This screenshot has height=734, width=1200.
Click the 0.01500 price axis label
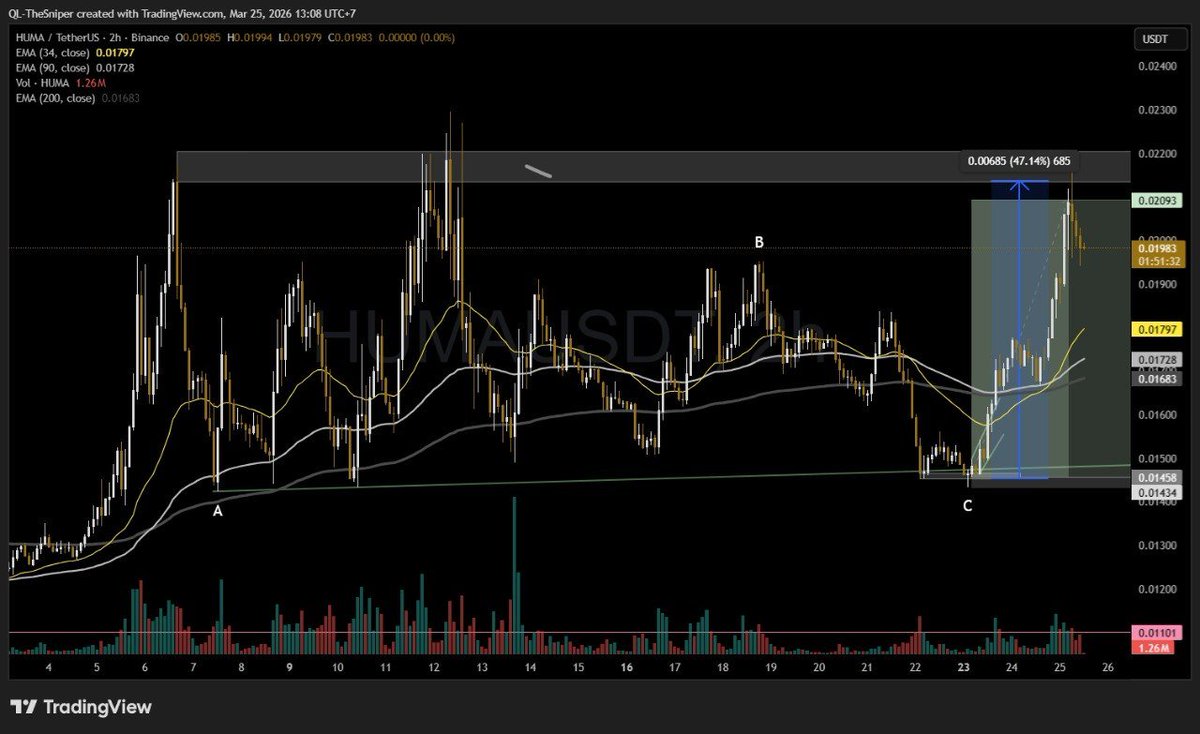point(1158,458)
